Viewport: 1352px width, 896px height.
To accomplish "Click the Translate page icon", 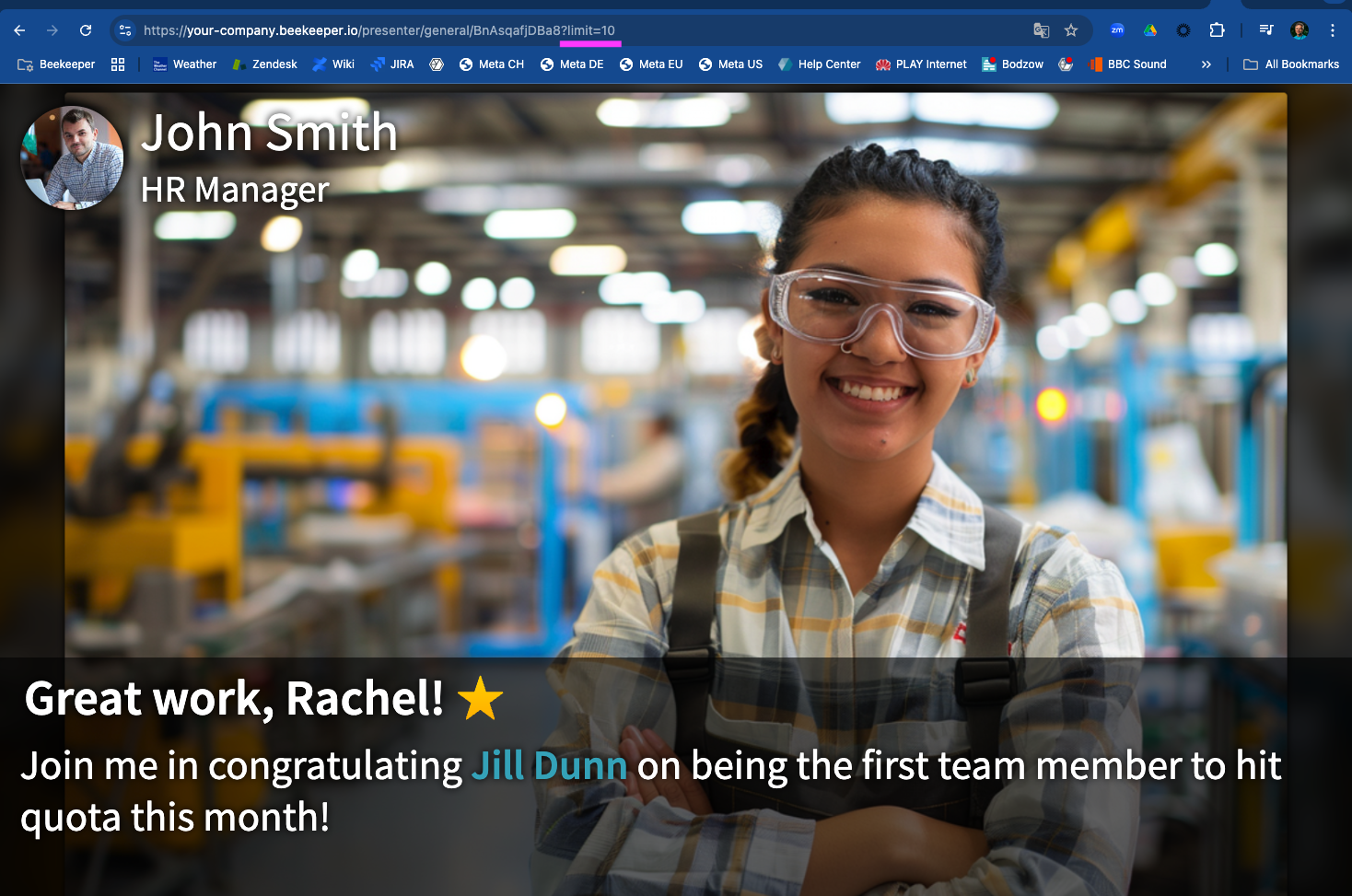I will click(1042, 30).
